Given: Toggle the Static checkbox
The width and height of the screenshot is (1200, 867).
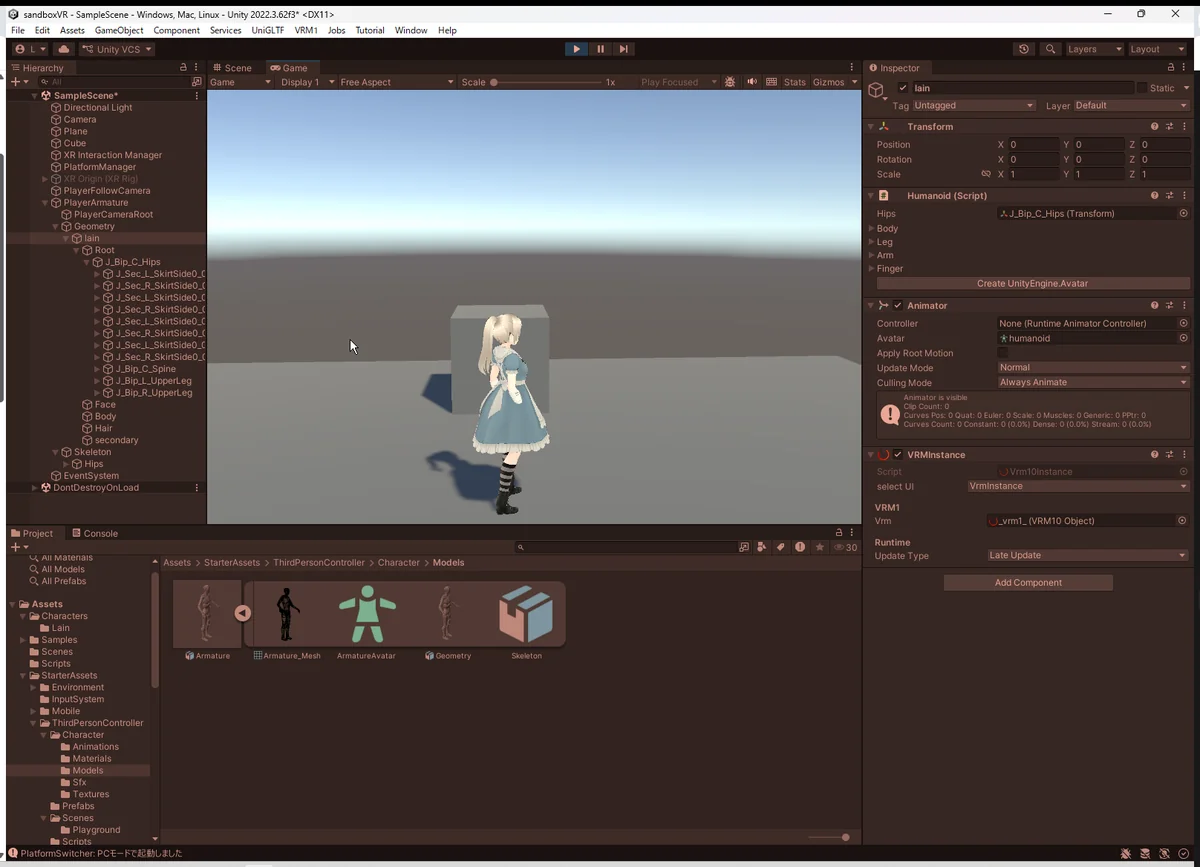Looking at the screenshot, I should [x=1142, y=88].
